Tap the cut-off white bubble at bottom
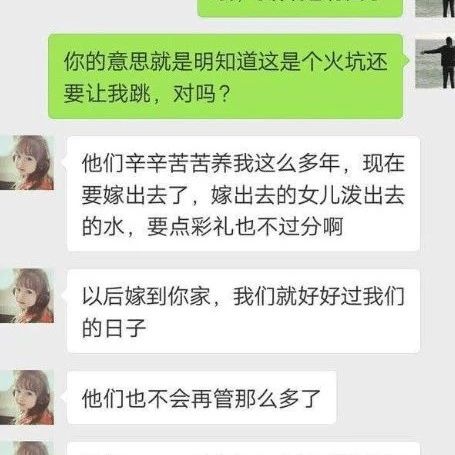455x455 pixels. pos(243,449)
